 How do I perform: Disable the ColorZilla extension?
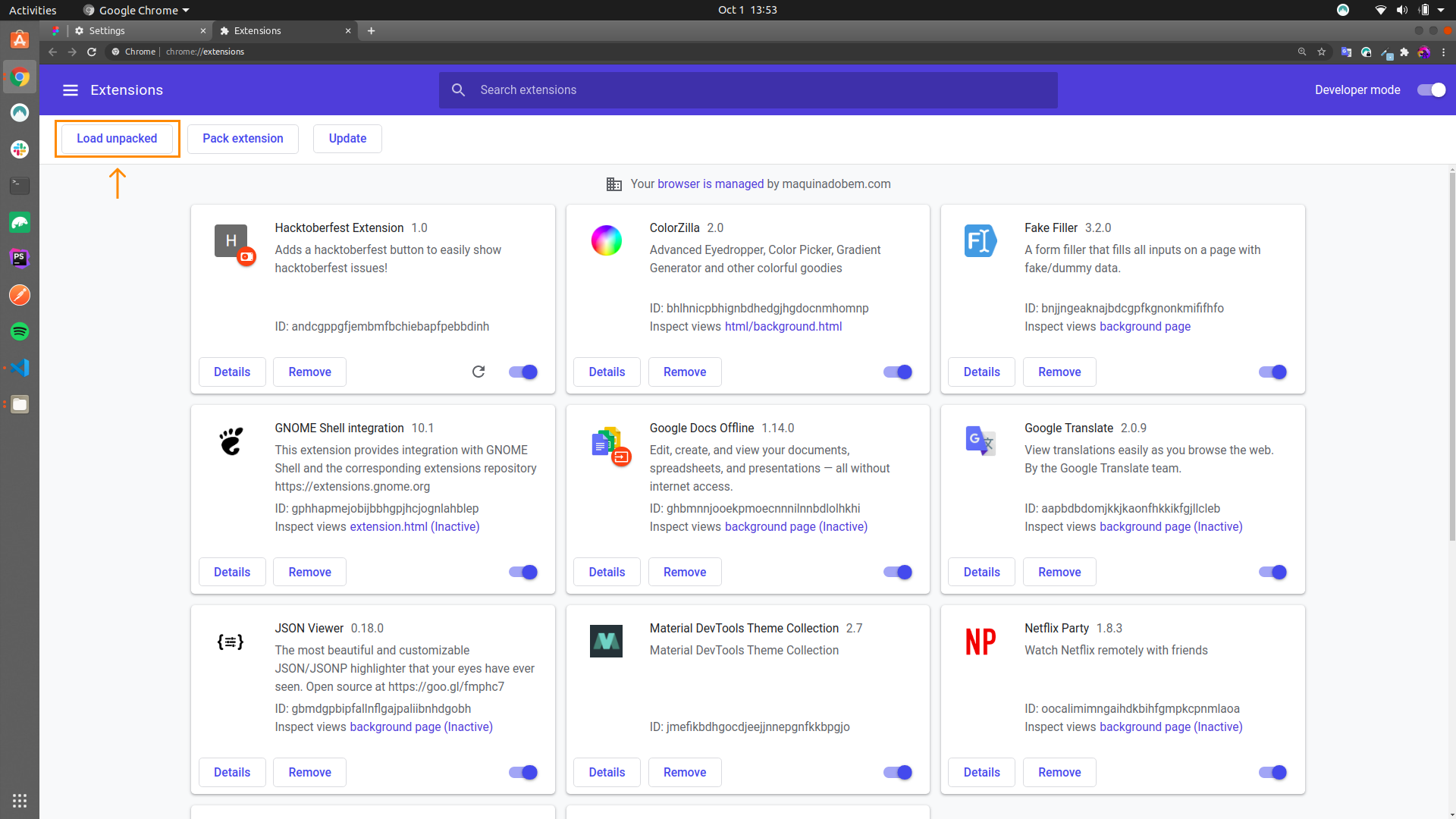(x=898, y=372)
